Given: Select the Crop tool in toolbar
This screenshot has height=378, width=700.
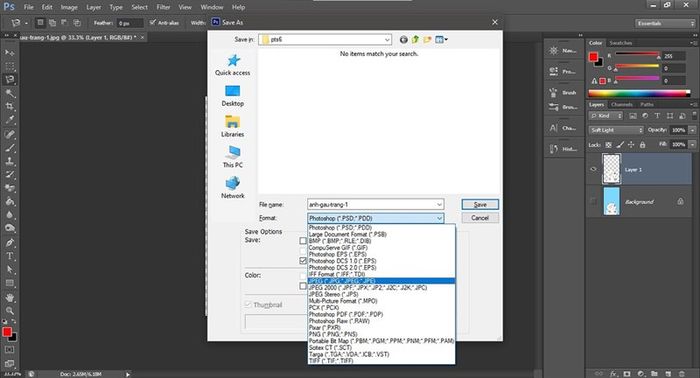Looking at the screenshot, I should [x=10, y=107].
